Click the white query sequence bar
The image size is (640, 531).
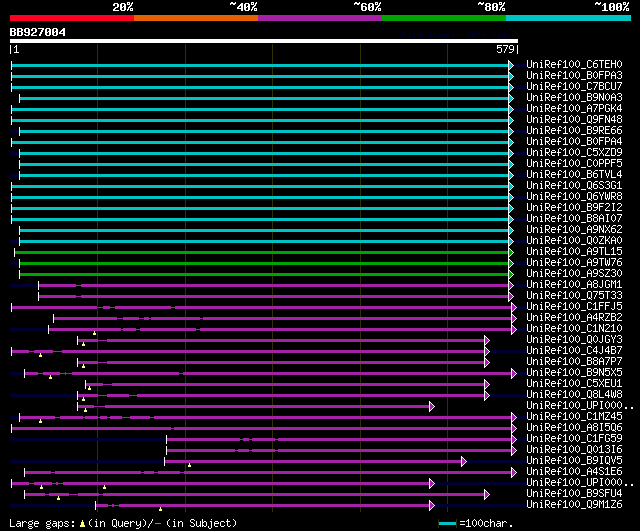264,41
